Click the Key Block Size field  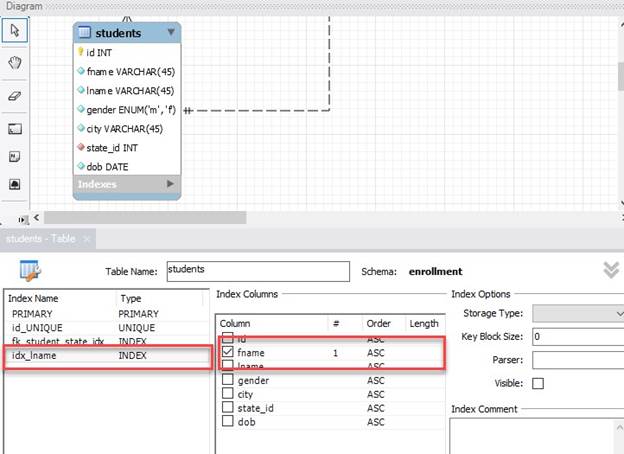point(578,337)
